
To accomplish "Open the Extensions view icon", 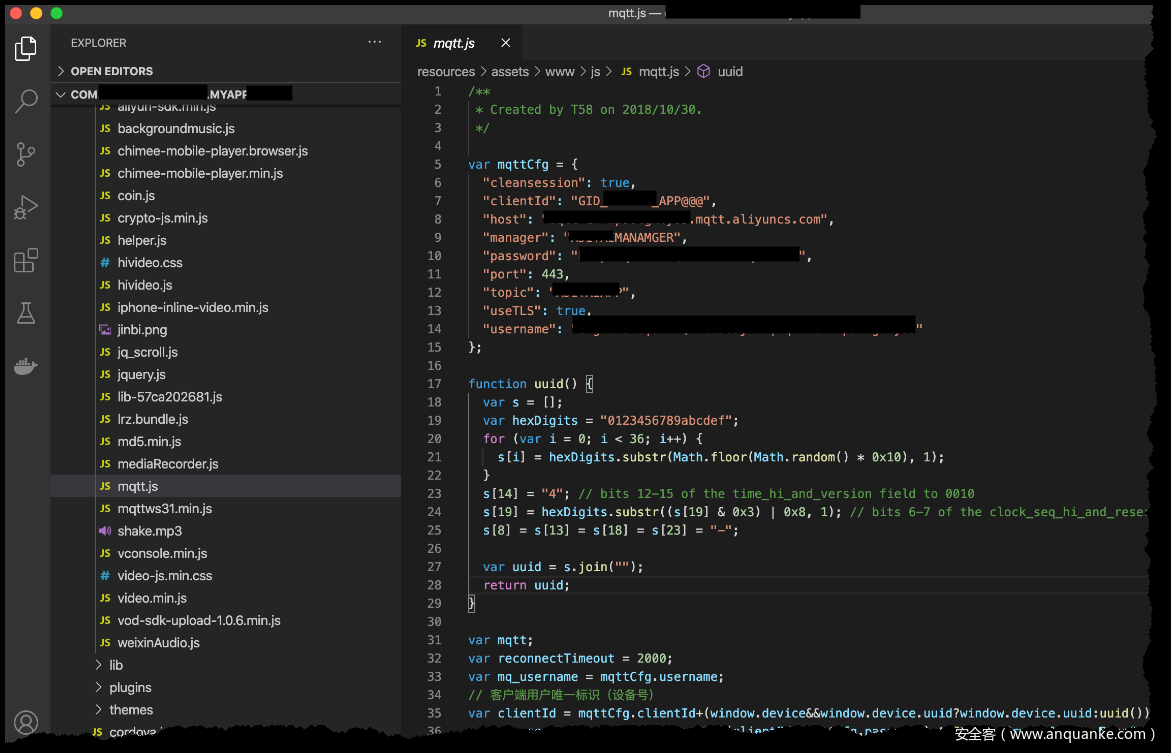I will tap(26, 261).
